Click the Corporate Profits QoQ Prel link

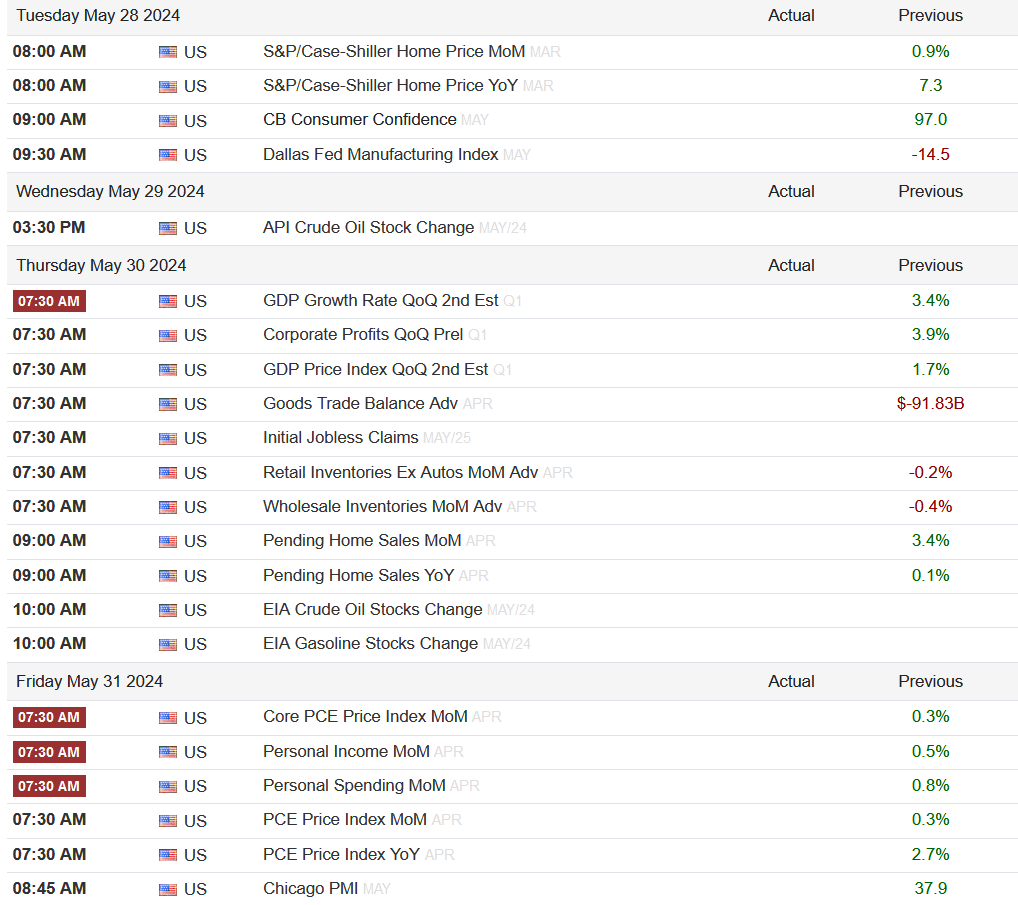pyautogui.click(x=363, y=334)
